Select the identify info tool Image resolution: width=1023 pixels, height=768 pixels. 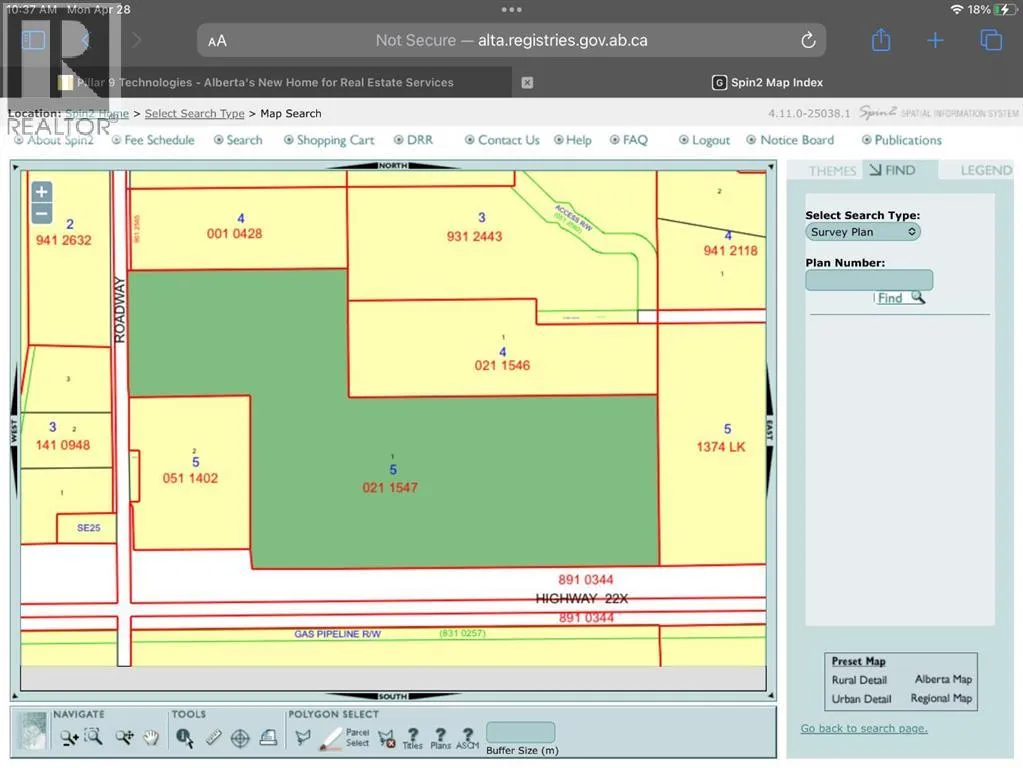coord(184,738)
